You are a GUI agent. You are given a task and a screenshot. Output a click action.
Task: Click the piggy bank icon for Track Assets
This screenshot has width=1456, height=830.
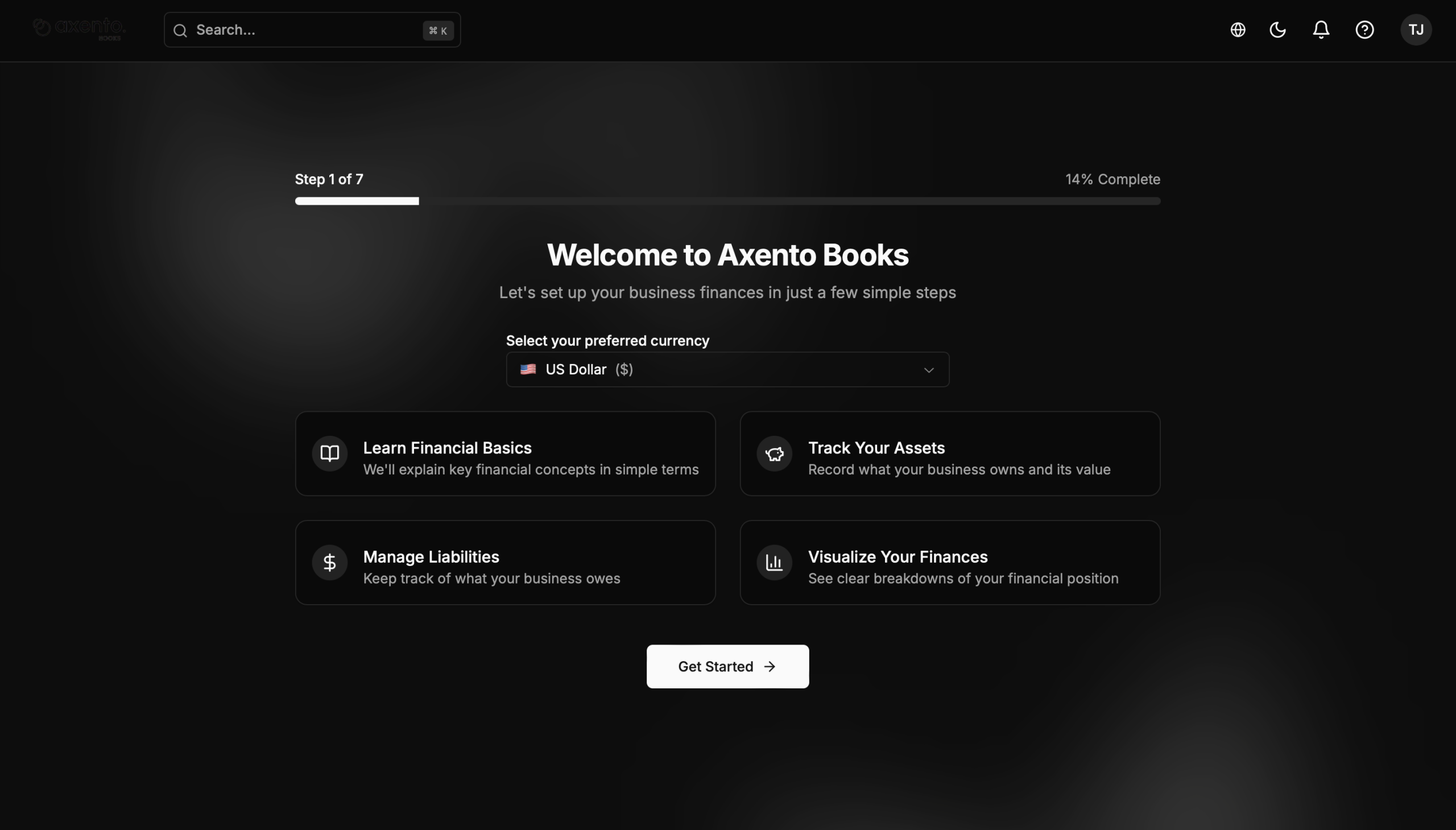pos(775,454)
